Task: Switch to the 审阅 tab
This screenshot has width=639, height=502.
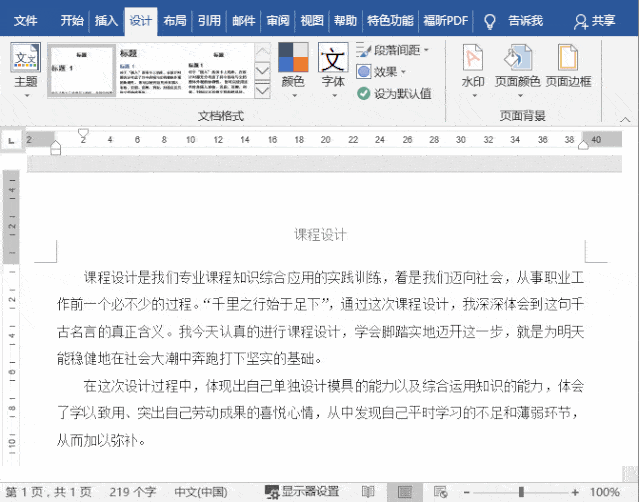Action: point(278,21)
